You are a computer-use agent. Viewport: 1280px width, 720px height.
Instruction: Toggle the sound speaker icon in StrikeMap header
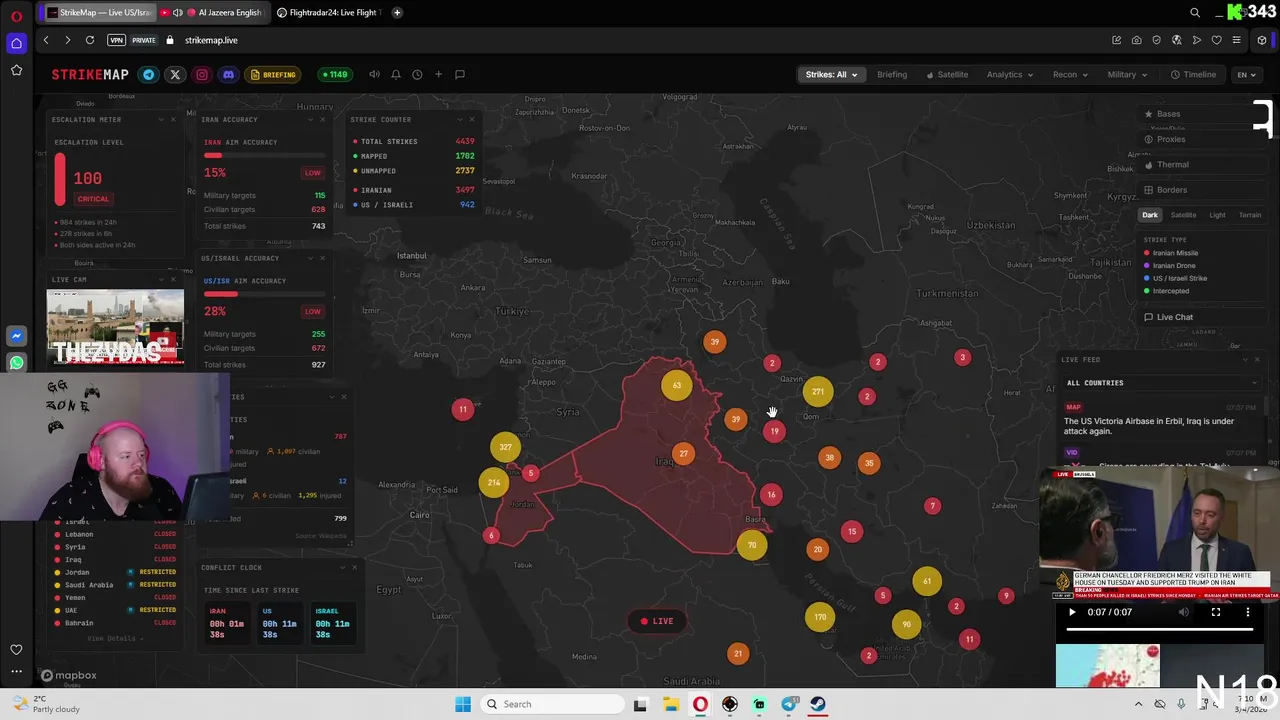click(x=374, y=74)
